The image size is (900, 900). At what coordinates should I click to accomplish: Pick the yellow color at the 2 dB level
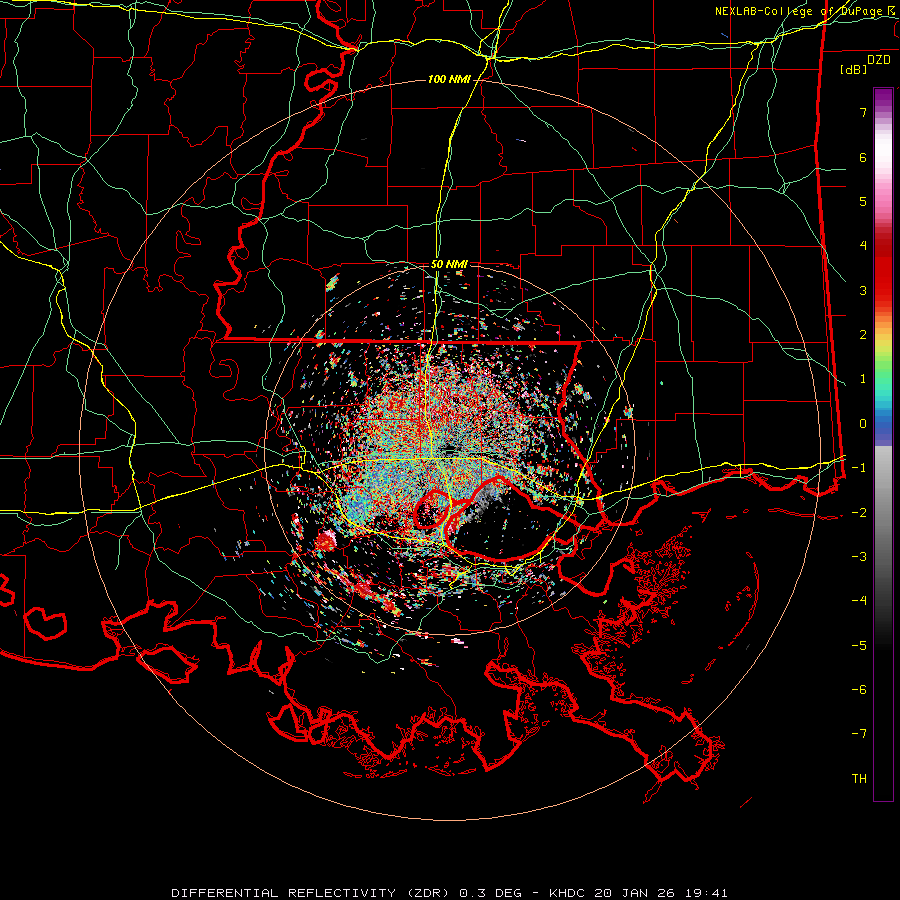883,335
